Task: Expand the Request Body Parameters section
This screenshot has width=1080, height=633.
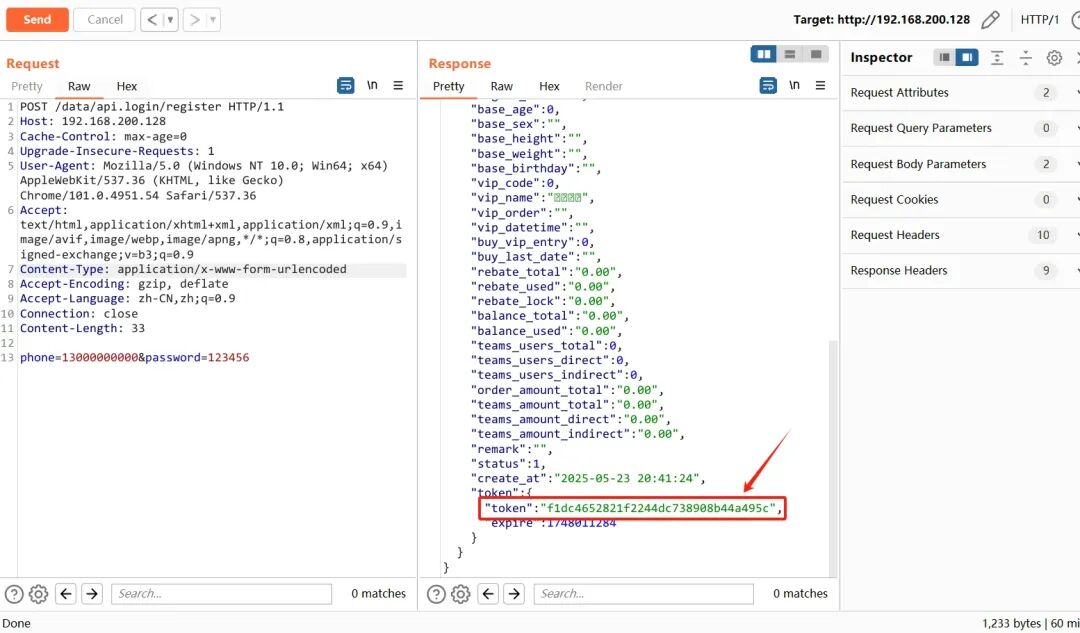Action: point(961,164)
